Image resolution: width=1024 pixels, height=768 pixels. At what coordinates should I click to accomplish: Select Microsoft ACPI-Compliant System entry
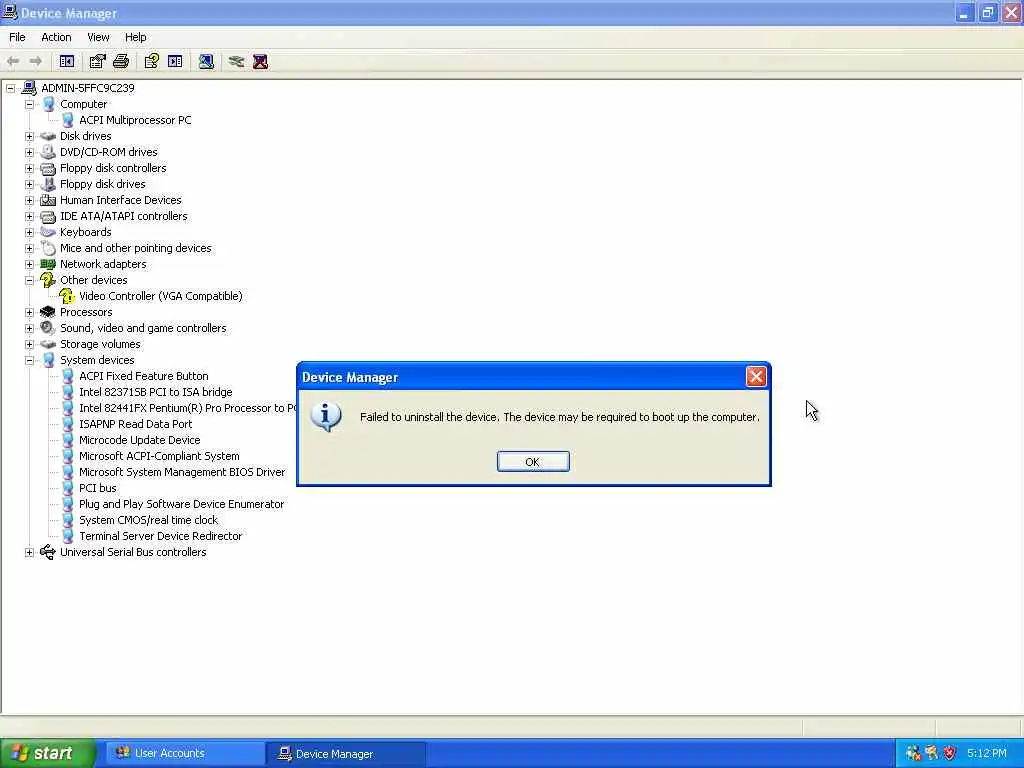pyautogui.click(x=159, y=456)
